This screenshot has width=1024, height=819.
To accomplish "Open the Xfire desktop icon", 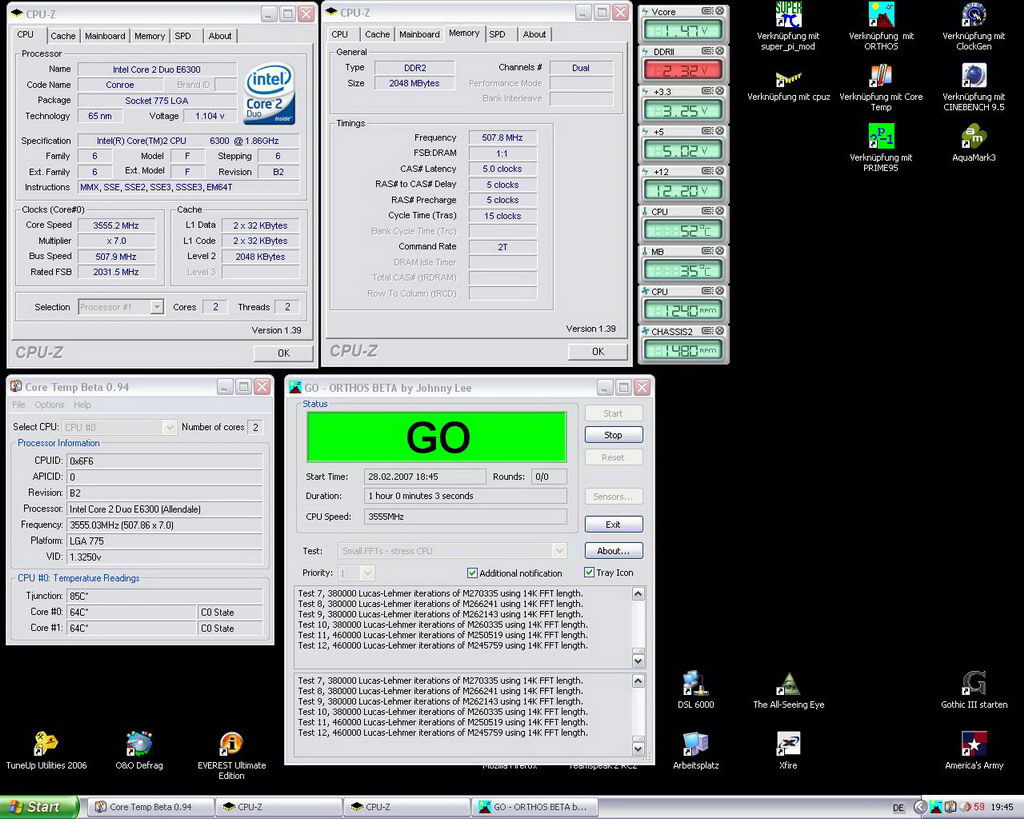I will (x=788, y=750).
